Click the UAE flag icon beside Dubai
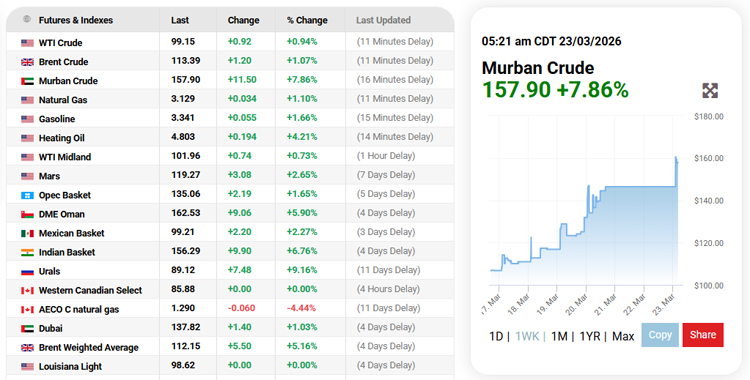Image resolution: width=750 pixels, height=380 pixels. (x=27, y=329)
